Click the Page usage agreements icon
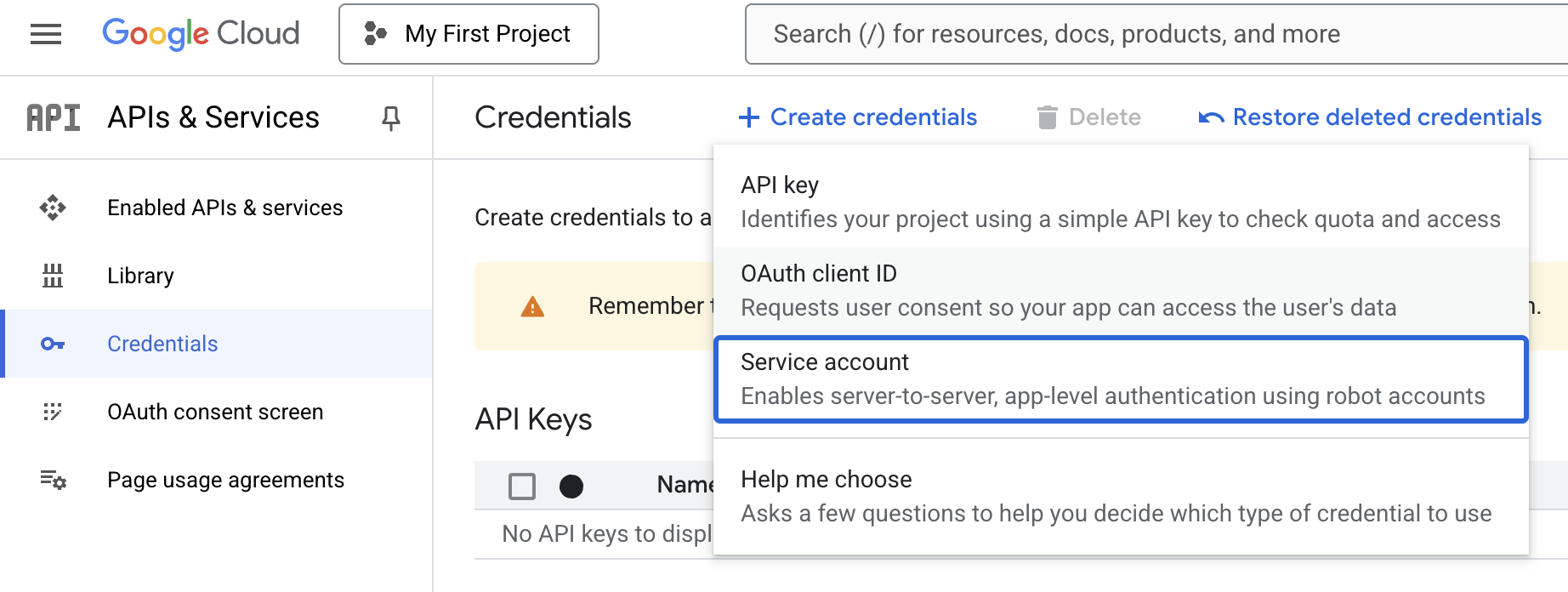The height and width of the screenshot is (592, 1568). click(53, 480)
